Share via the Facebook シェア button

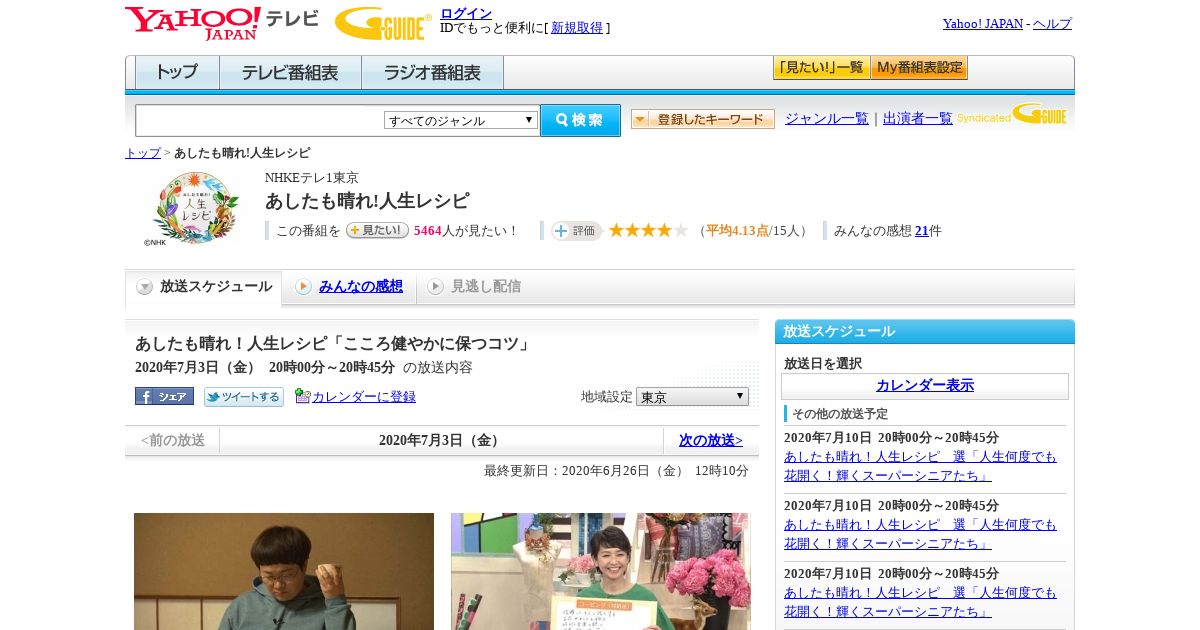pos(164,396)
